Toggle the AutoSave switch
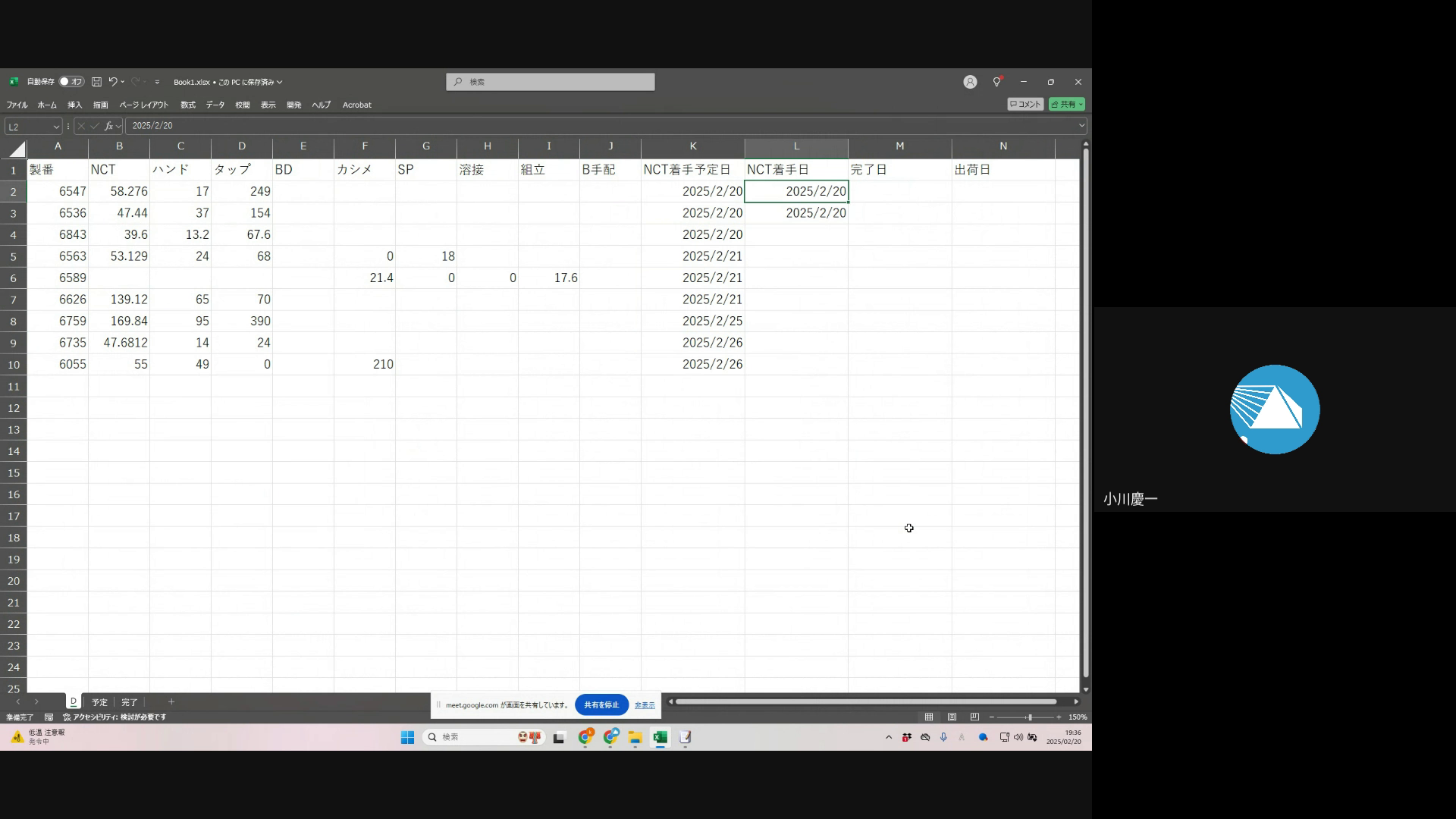Screen dimensions: 1456x819 tap(71, 82)
